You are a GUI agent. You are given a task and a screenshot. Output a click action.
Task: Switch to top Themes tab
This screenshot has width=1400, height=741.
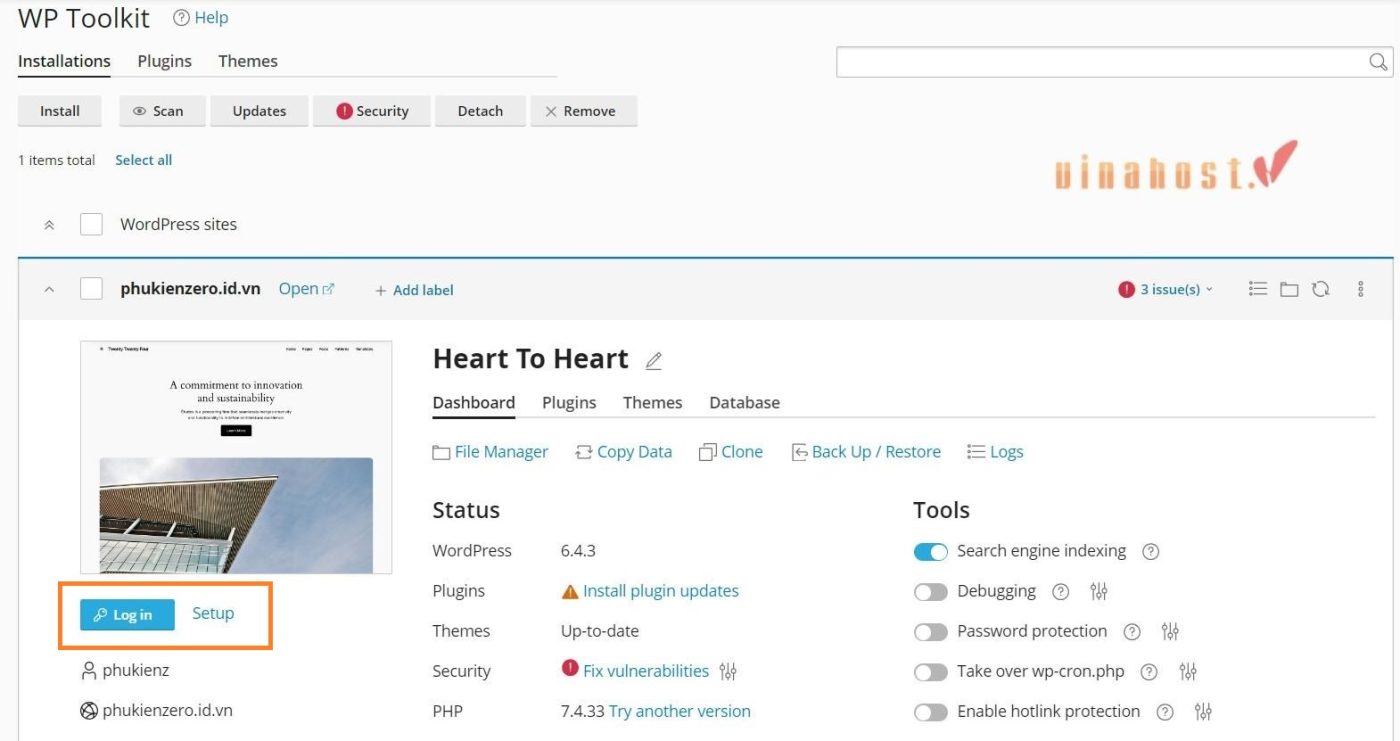(248, 61)
